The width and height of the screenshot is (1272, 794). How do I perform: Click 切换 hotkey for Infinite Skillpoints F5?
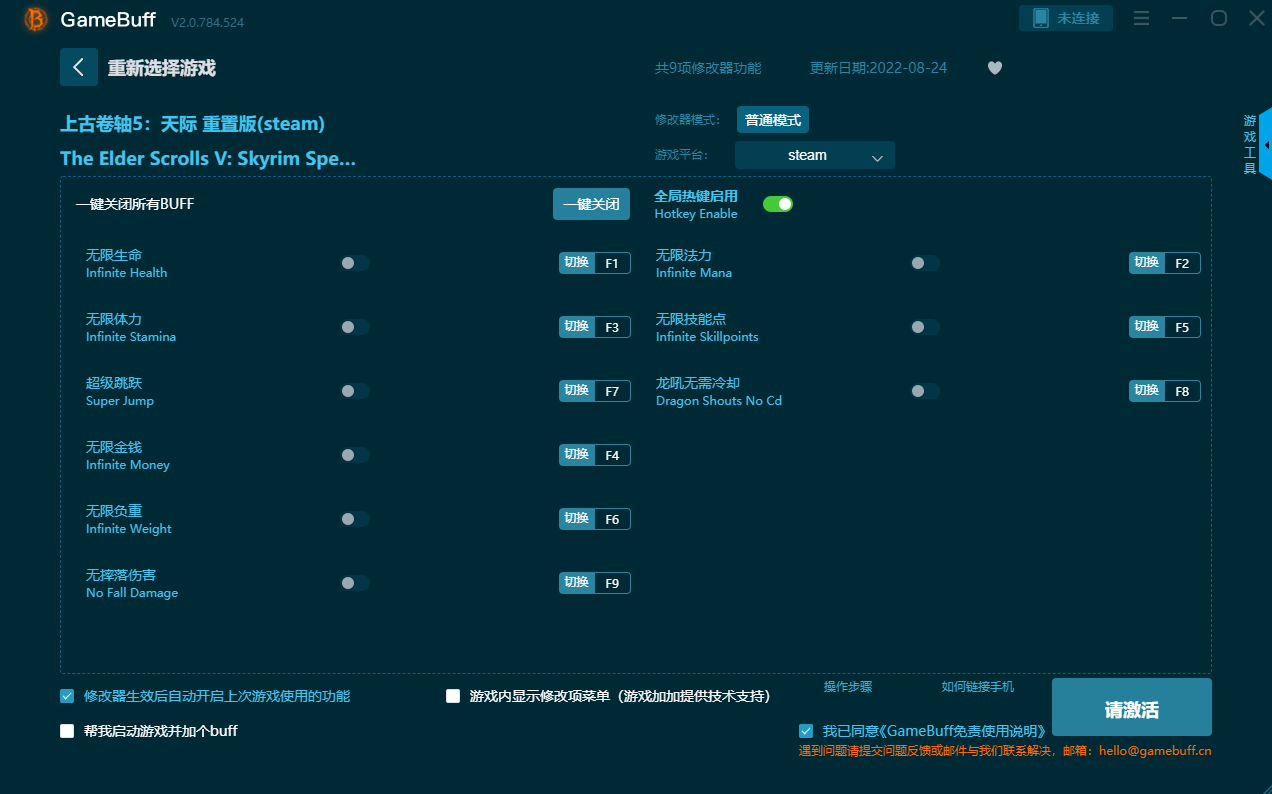pyautogui.click(x=1147, y=327)
